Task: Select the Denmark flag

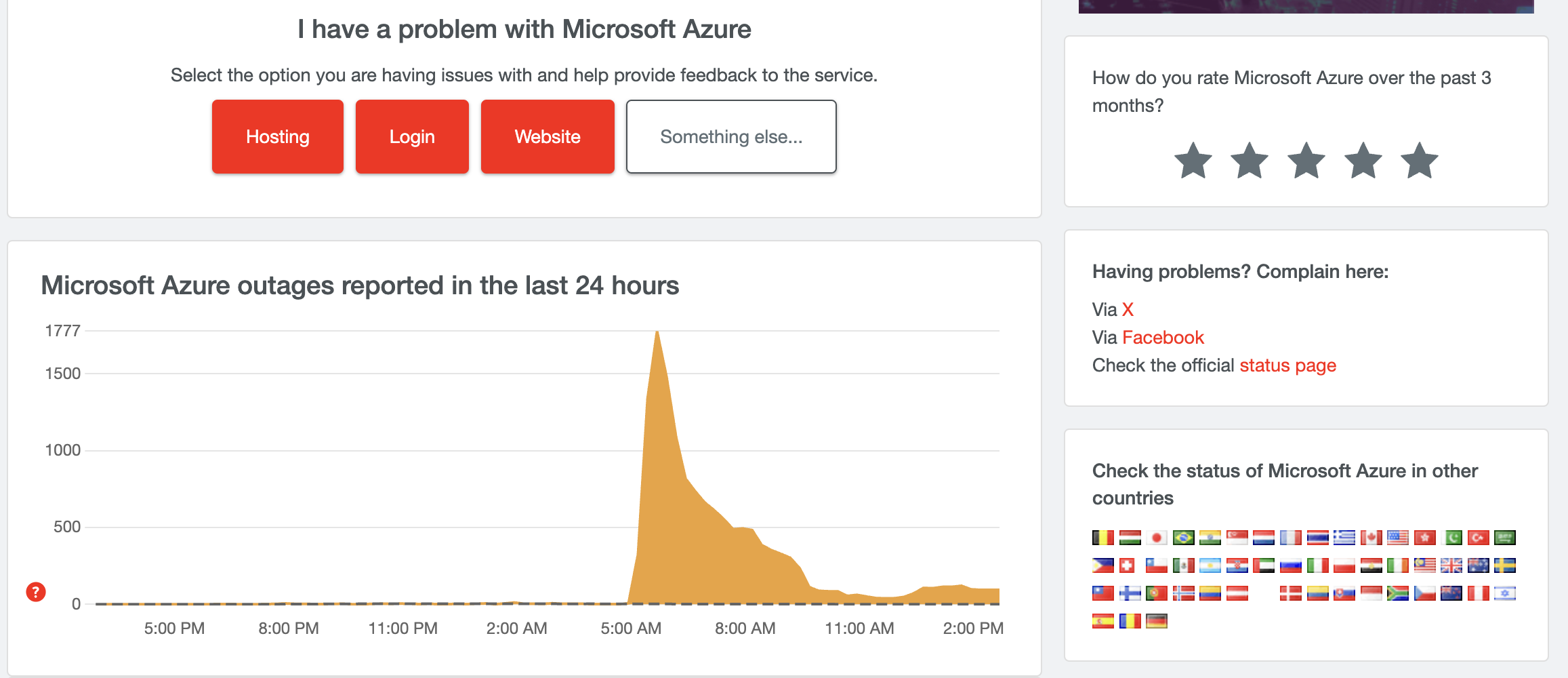Action: 1291,593
